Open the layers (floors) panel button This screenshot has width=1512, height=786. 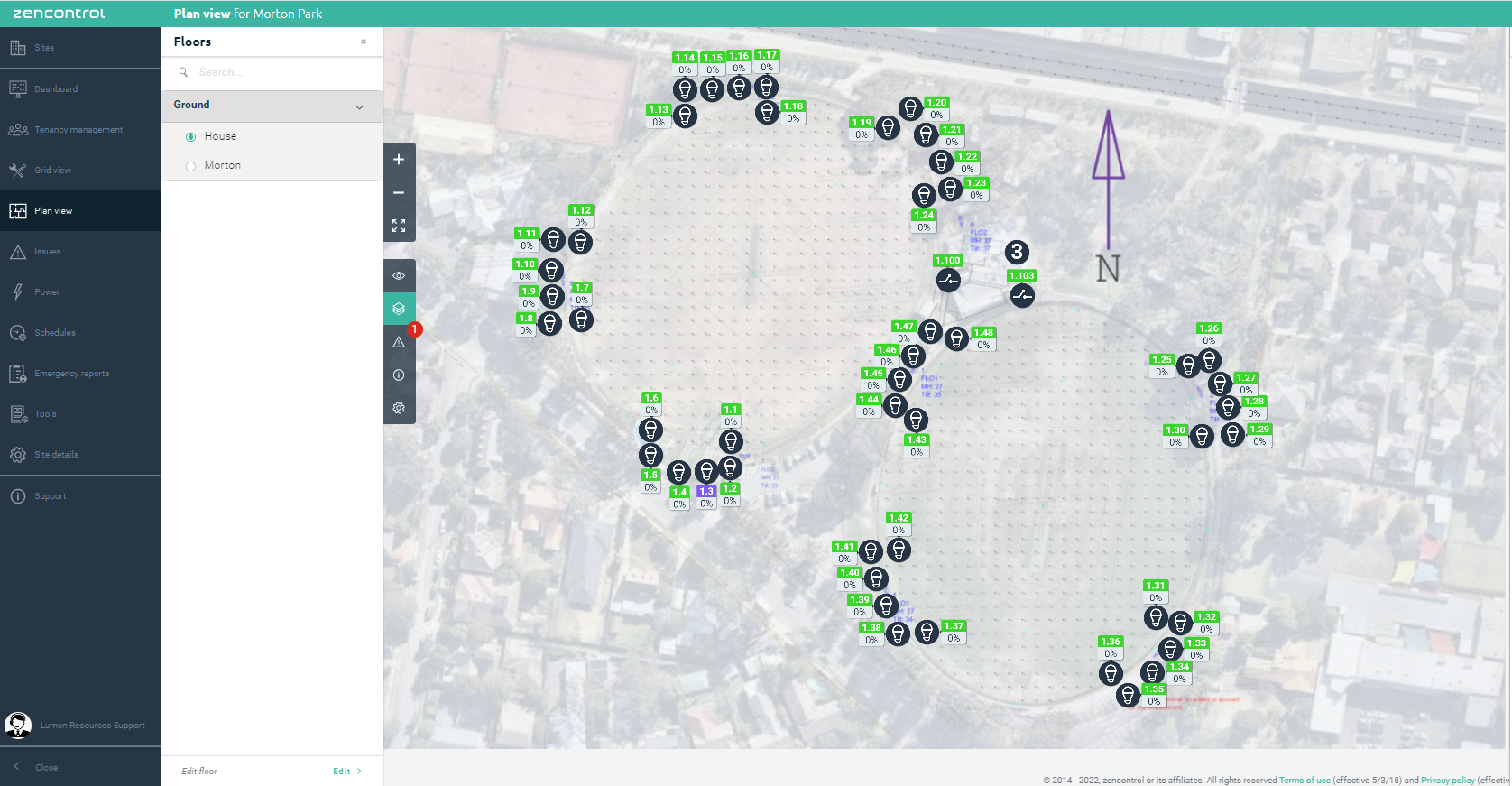click(x=399, y=309)
